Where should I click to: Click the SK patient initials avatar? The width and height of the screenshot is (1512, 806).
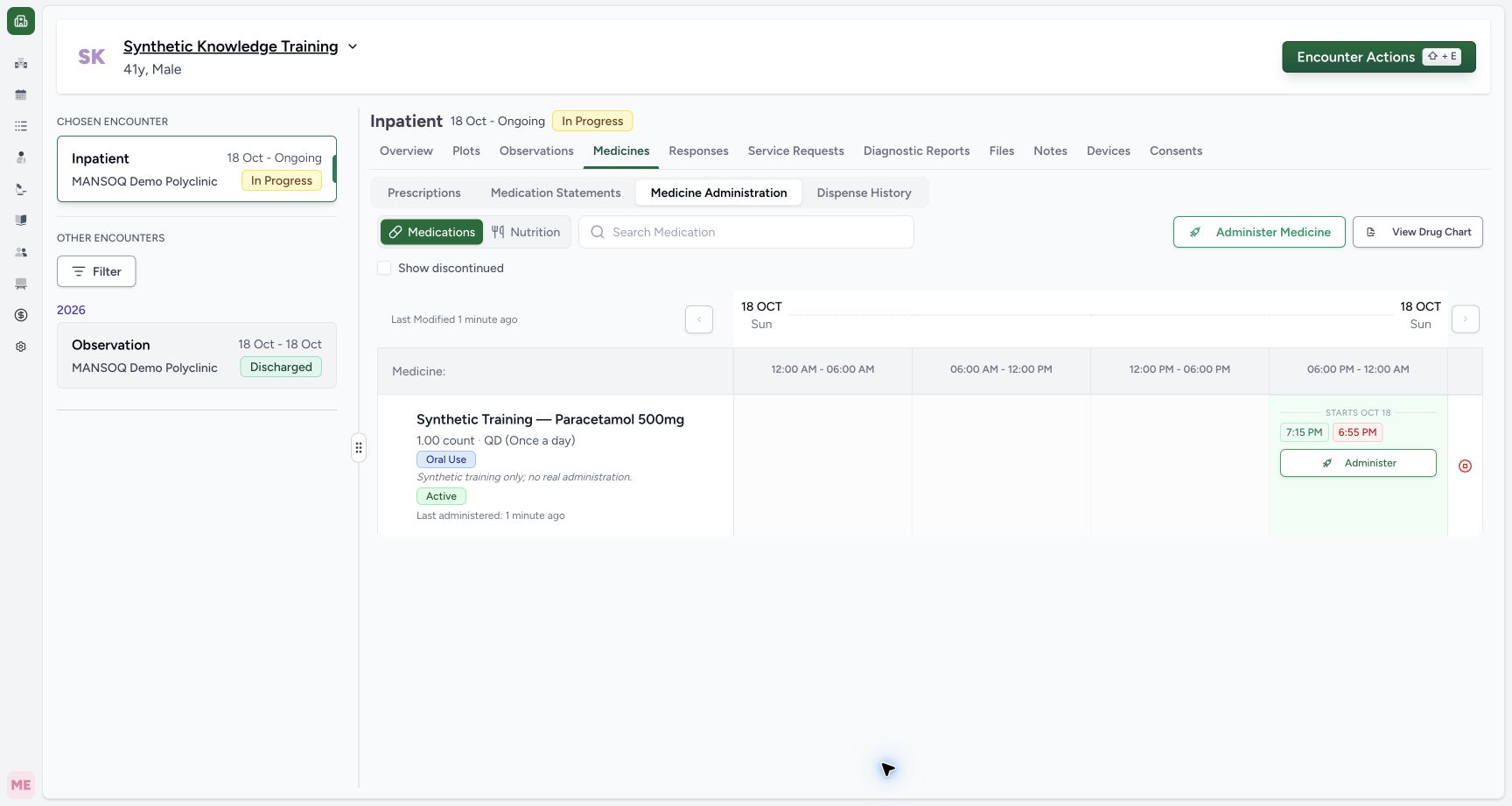click(92, 57)
